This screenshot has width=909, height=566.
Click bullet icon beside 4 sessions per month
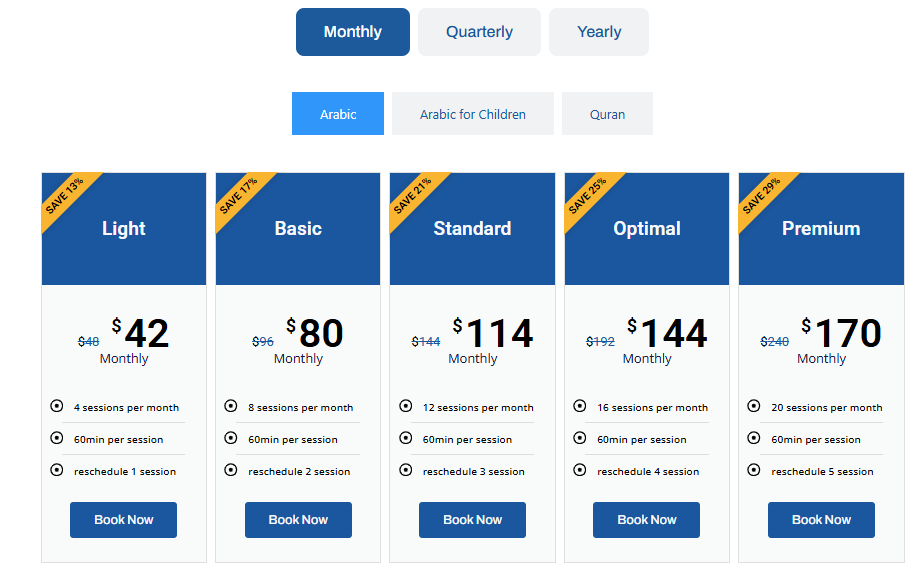[56, 406]
